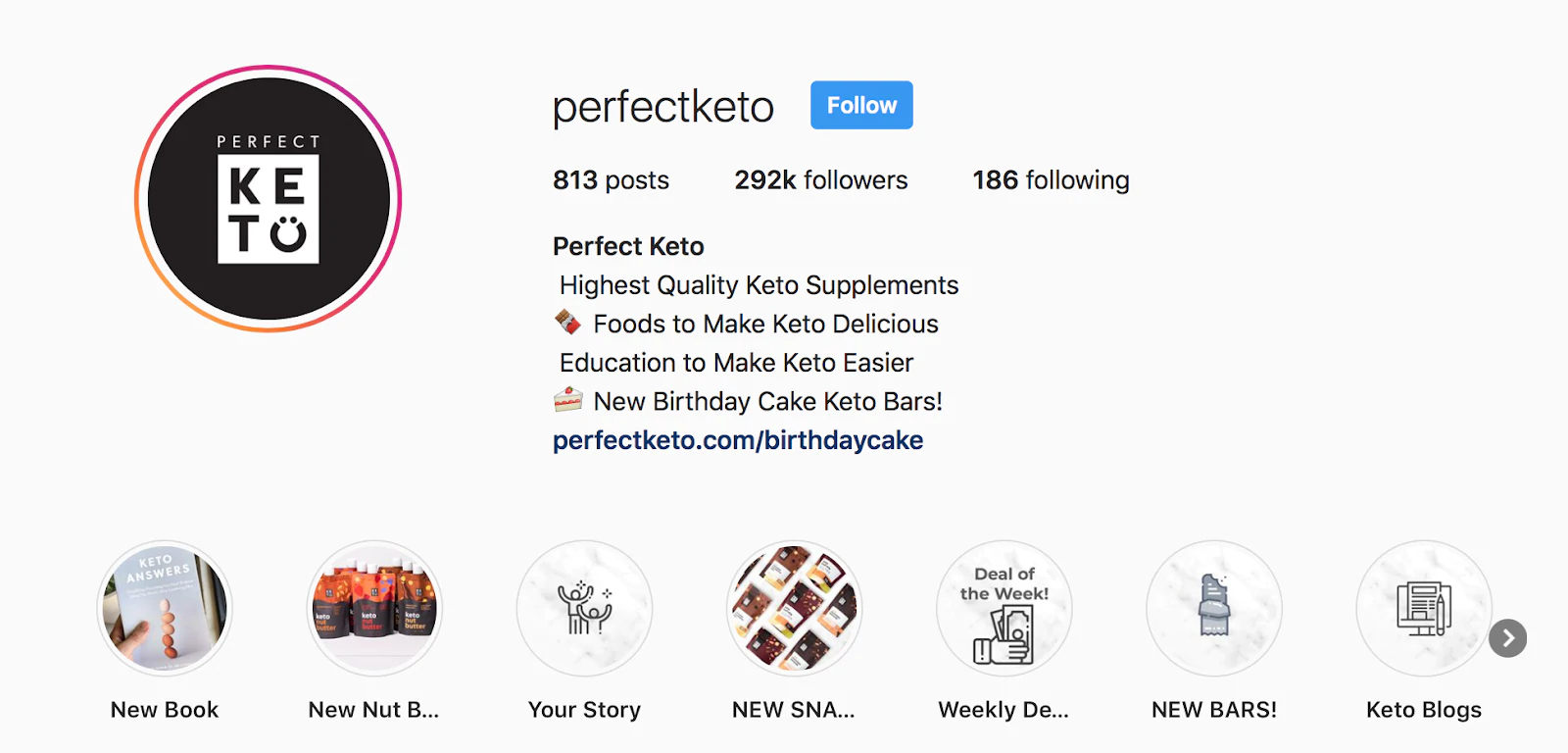The width and height of the screenshot is (1568, 753).
Task: Click the blue Follow button
Action: (x=861, y=105)
